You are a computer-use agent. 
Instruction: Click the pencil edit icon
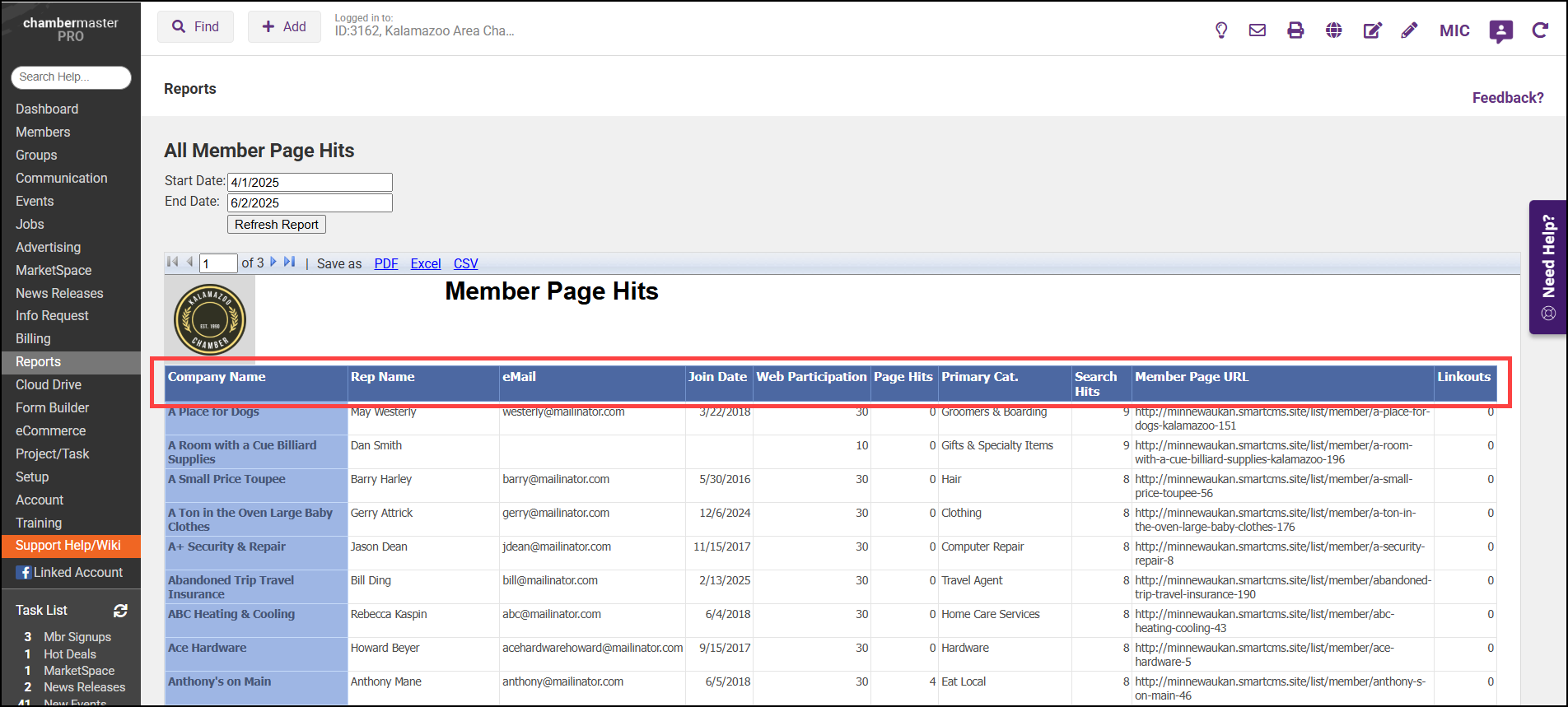point(1410,30)
